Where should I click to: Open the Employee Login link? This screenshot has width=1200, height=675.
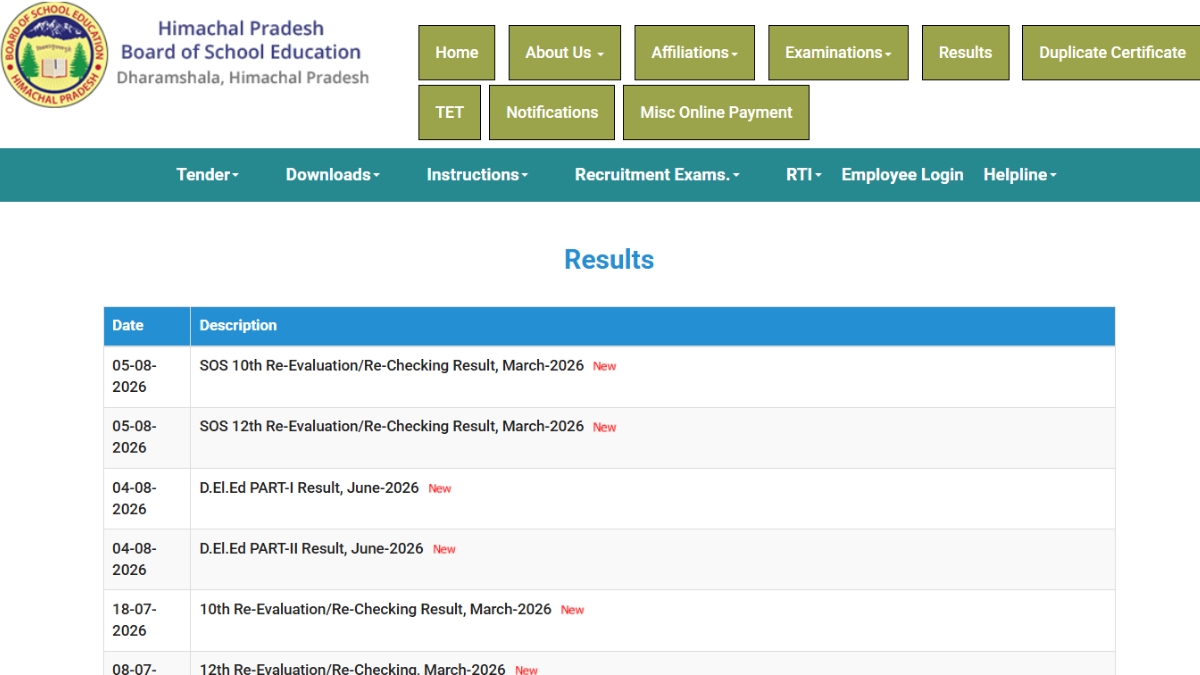pos(903,175)
